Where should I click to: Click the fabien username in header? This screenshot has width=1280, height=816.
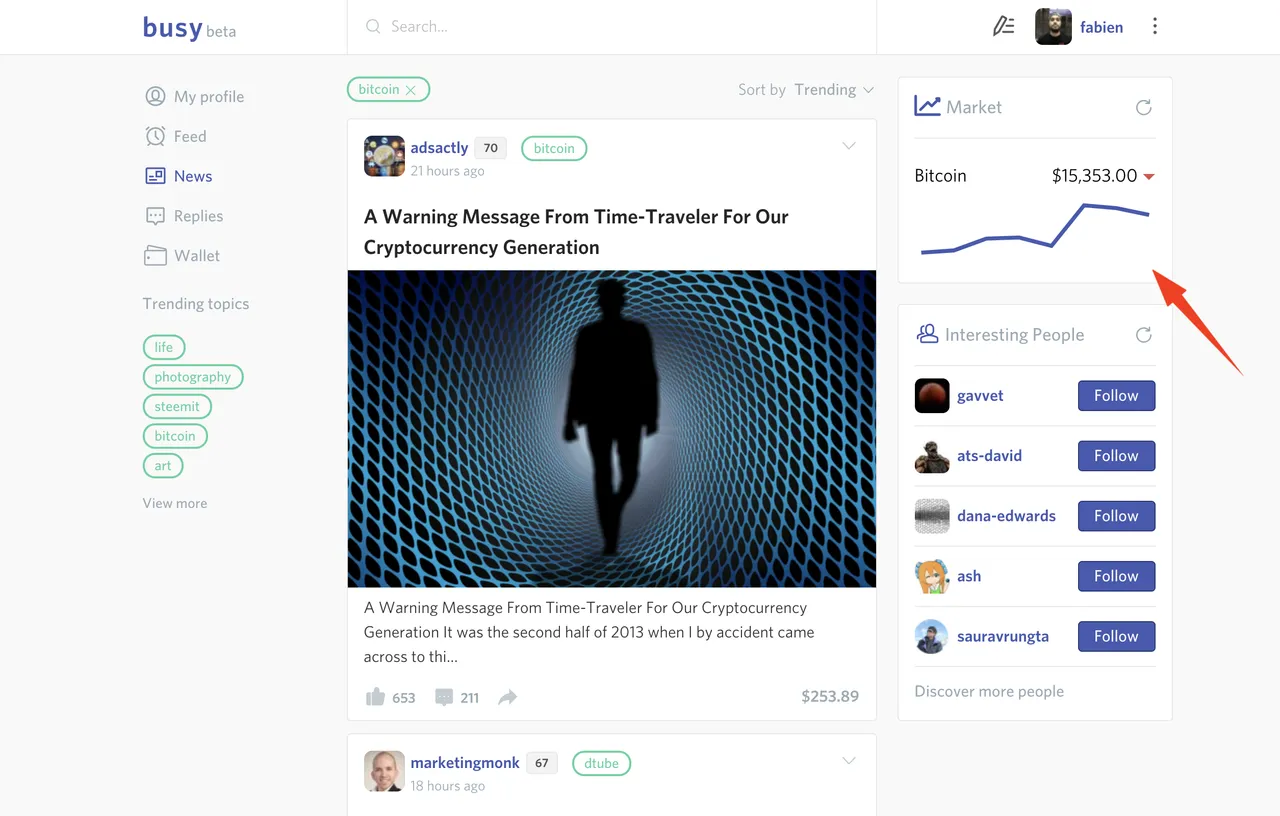tap(1101, 27)
